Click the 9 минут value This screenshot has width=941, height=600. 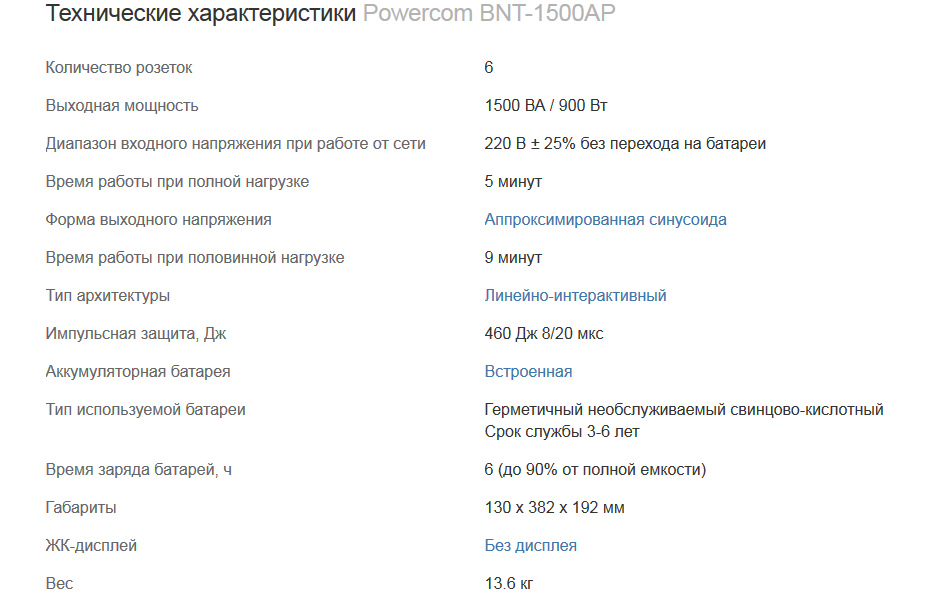pyautogui.click(x=513, y=258)
